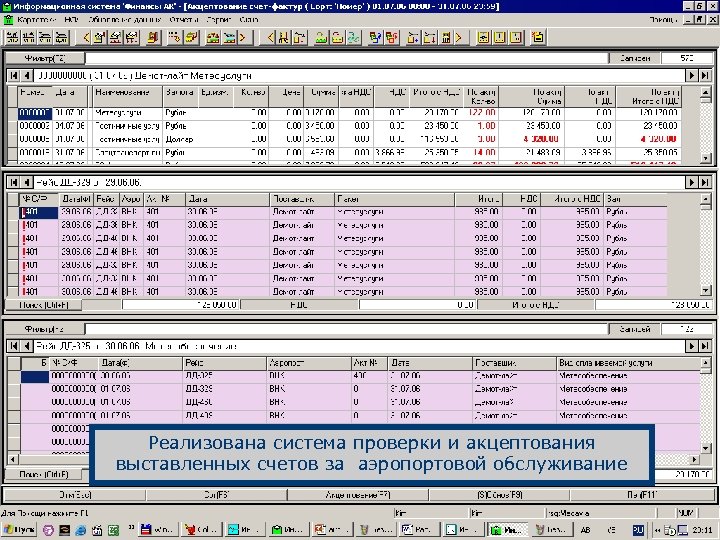Image resolution: width=720 pixels, height=540 pixels.
Task: Click the top Фильтр(F2) button
Action: (x=45, y=58)
